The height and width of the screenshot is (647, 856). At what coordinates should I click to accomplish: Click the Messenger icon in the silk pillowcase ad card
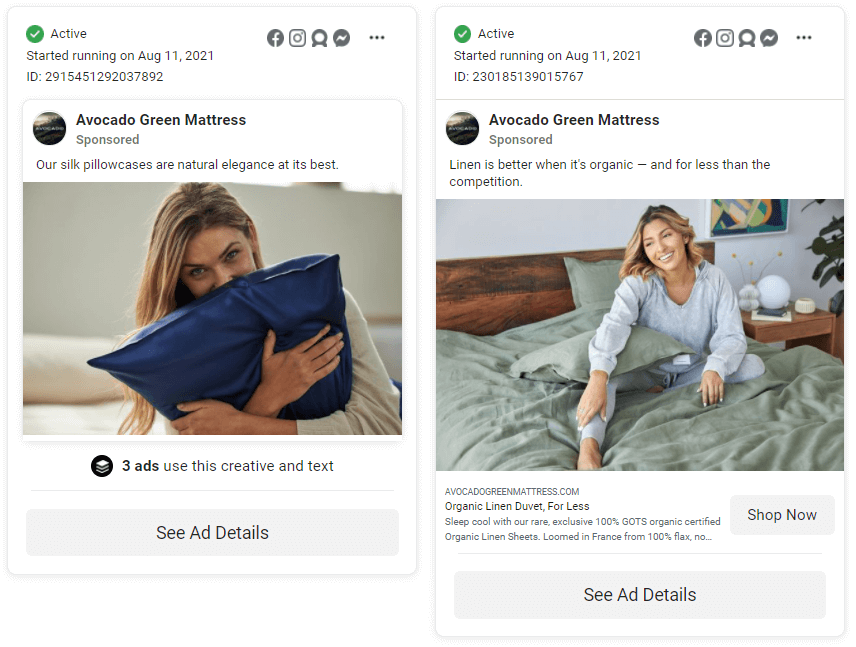point(342,38)
